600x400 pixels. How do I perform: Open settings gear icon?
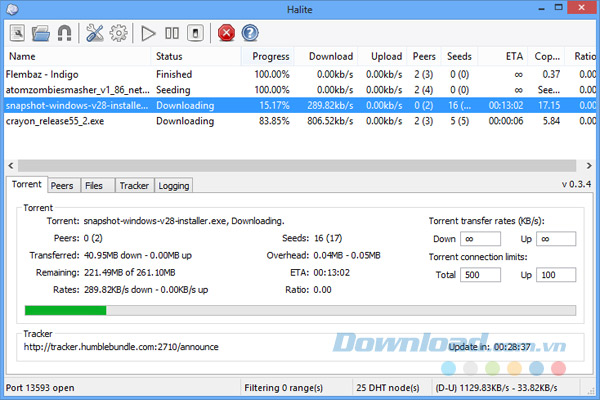[119, 33]
